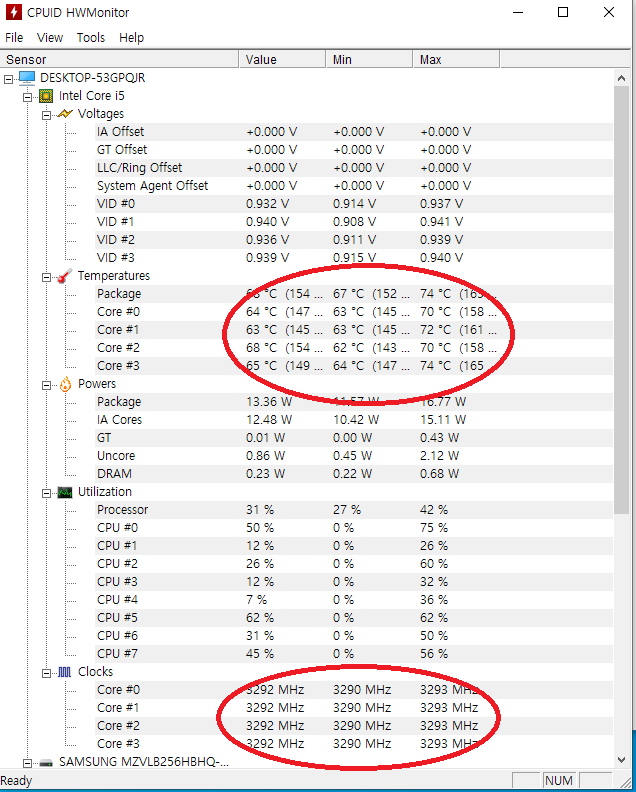The width and height of the screenshot is (636, 792).
Task: Click the Utilization graph icon
Action: pyautogui.click(x=65, y=492)
